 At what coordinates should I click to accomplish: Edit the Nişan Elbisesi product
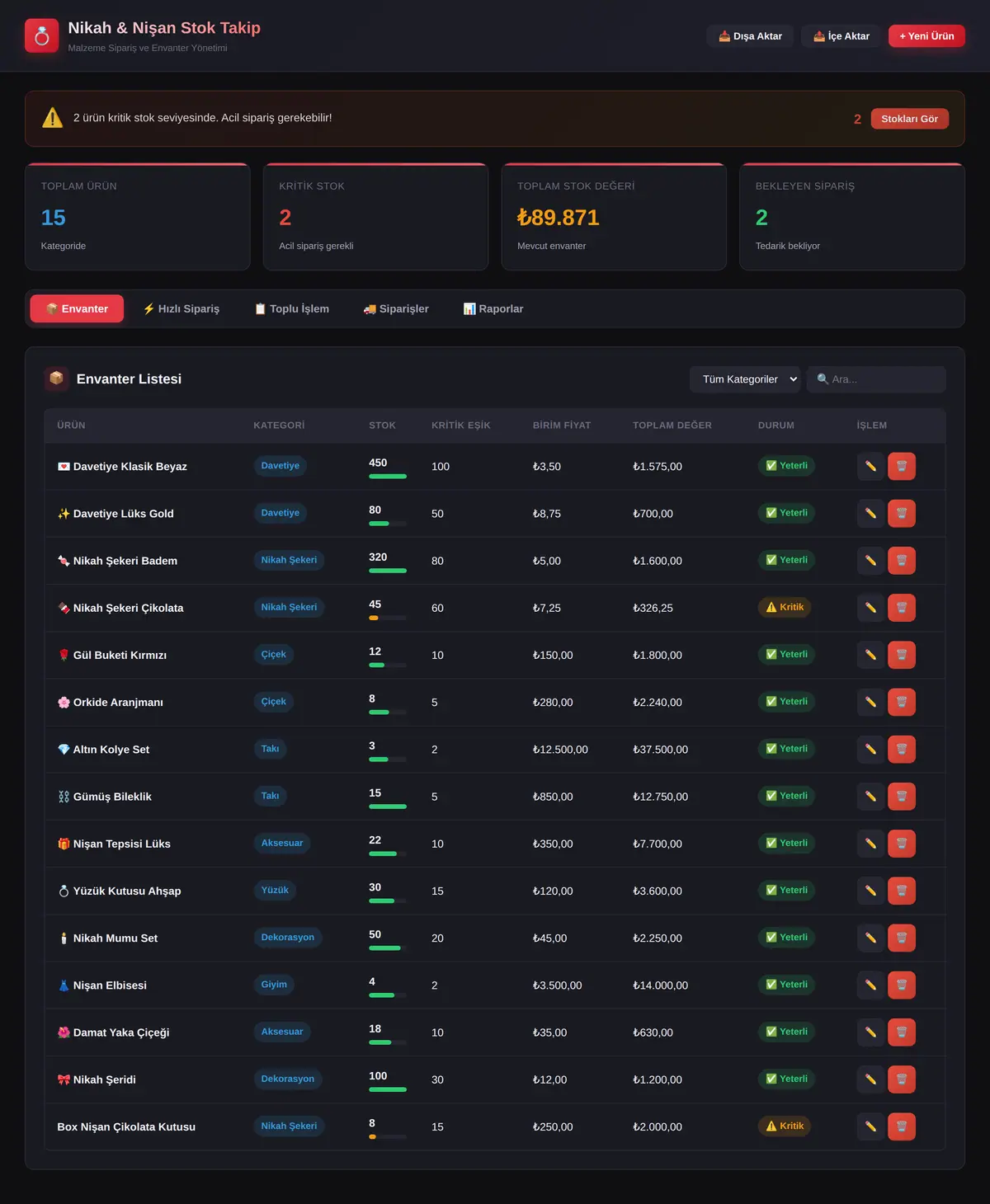click(x=870, y=985)
